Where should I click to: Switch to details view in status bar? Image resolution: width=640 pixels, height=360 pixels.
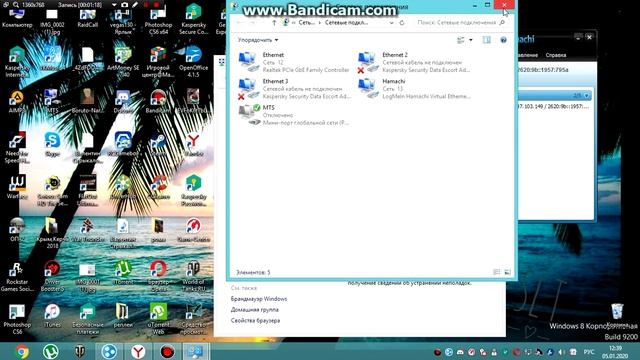pyautogui.click(x=497, y=272)
